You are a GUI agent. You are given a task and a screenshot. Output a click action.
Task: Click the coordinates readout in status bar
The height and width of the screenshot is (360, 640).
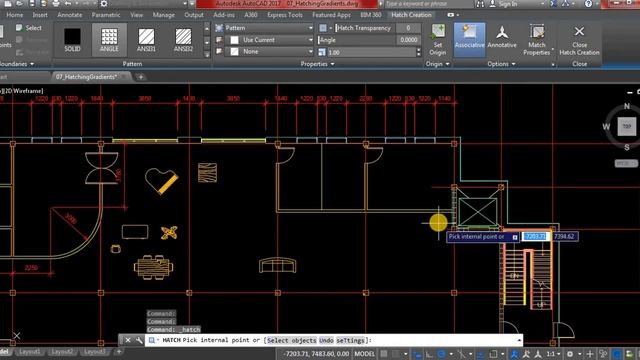[316, 354]
